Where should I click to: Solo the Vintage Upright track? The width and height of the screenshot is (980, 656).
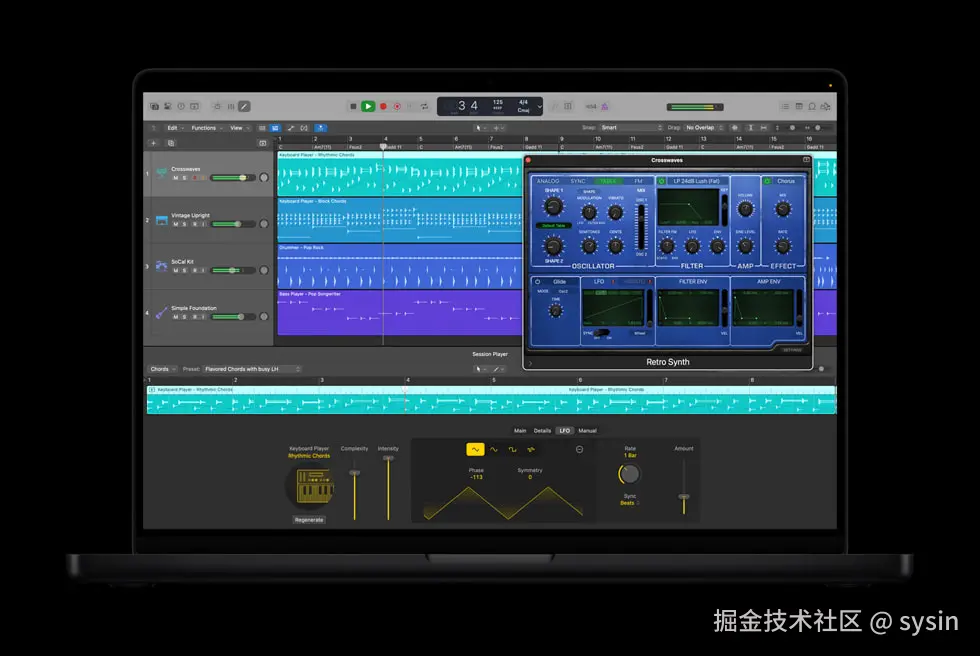click(184, 224)
